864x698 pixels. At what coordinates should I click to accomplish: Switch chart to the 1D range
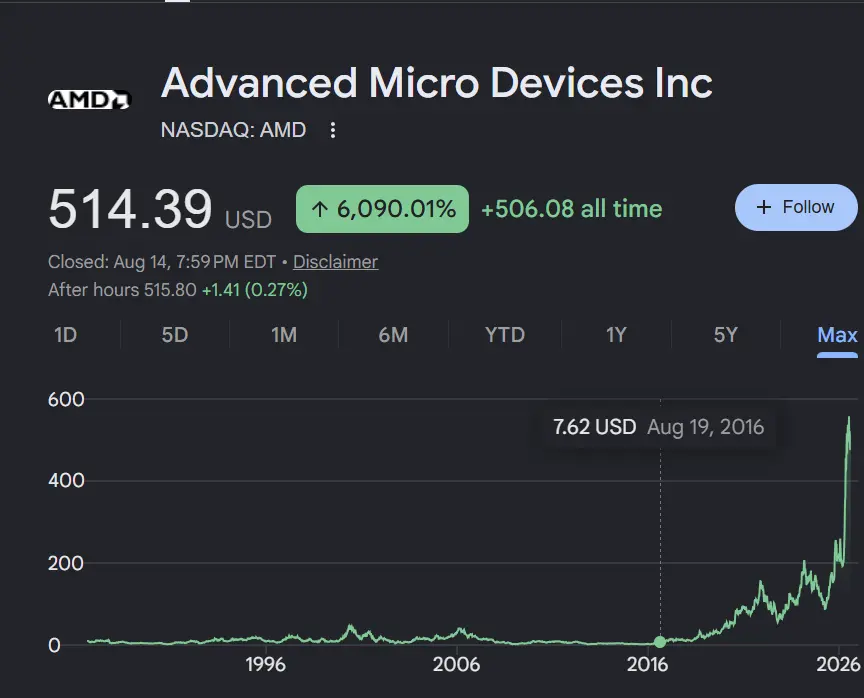pyautogui.click(x=66, y=335)
